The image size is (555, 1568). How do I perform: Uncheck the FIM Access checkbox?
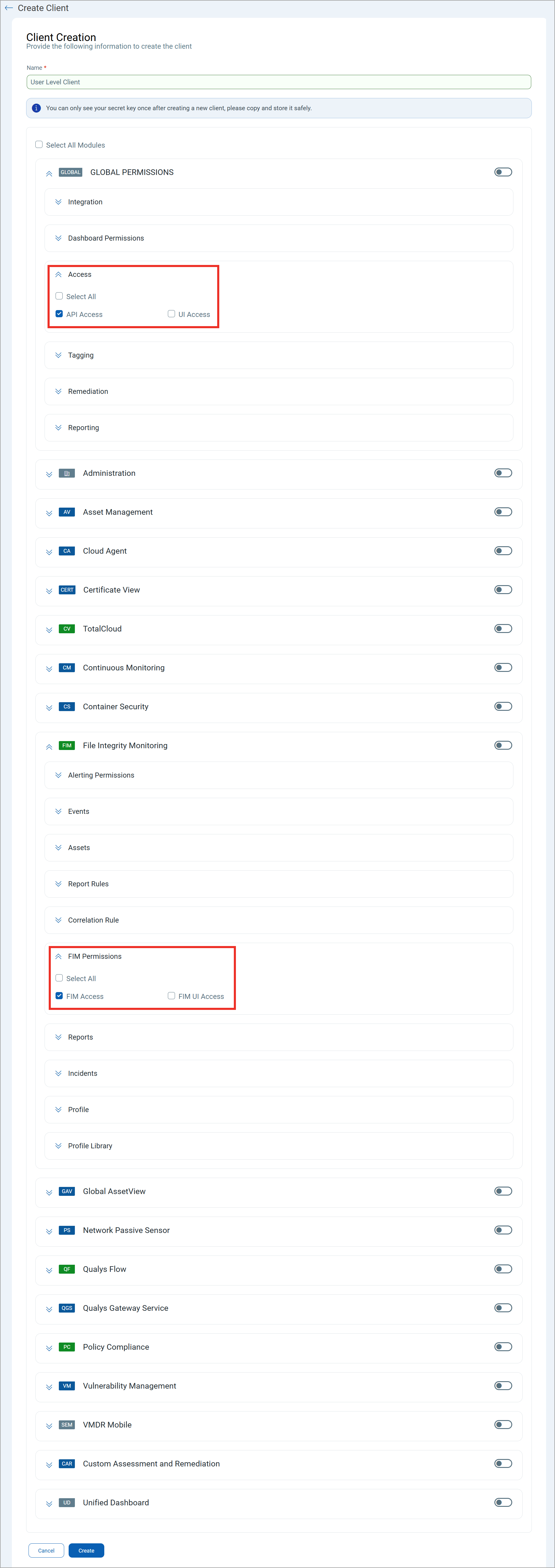59,996
